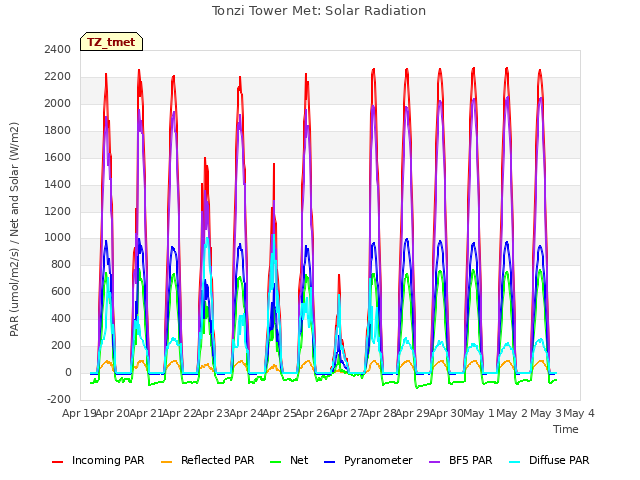Click the red Incoming PAR legend swatch

tap(58, 462)
